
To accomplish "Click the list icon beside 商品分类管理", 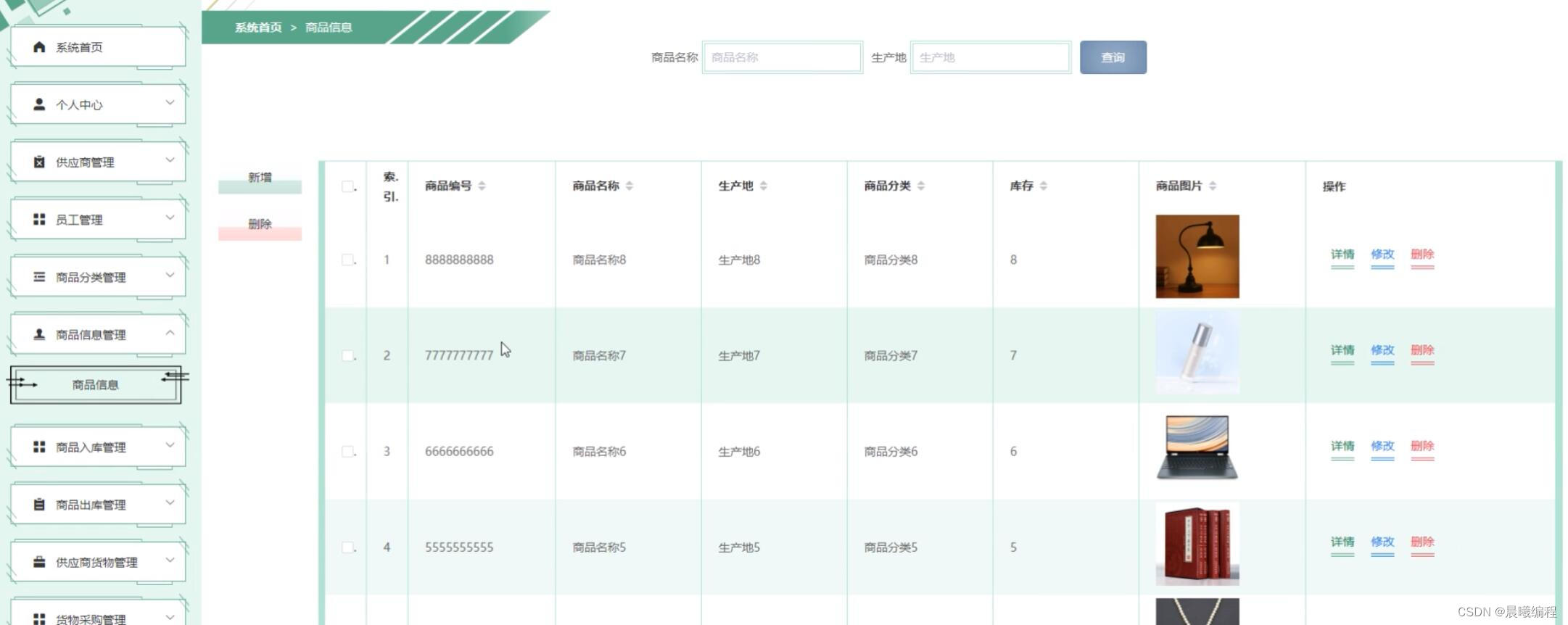I will tap(39, 277).
